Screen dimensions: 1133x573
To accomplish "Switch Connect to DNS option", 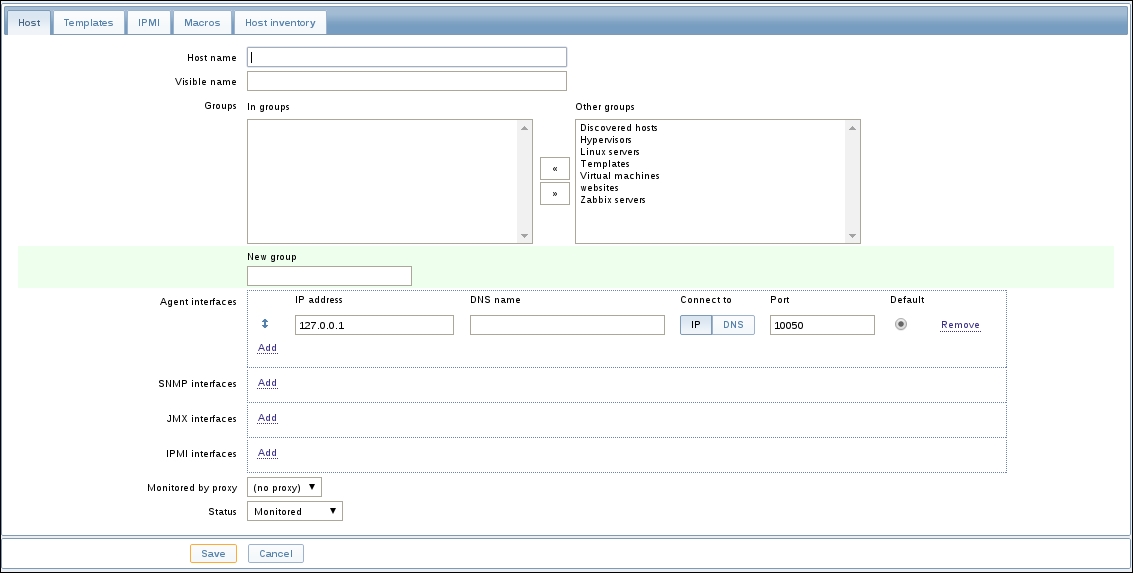I will point(733,325).
